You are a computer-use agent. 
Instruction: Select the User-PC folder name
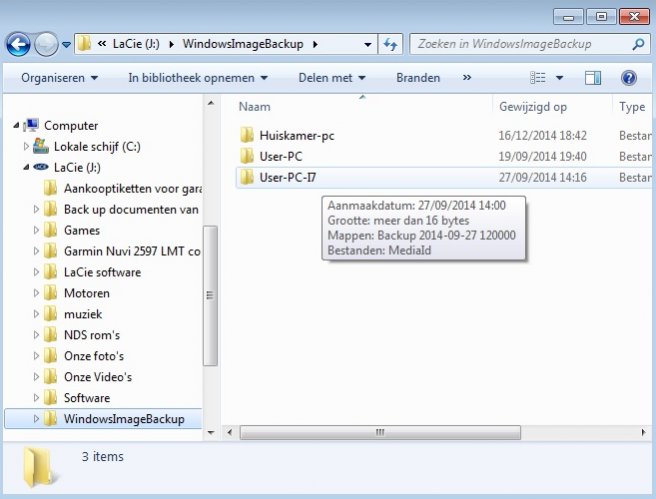[x=281, y=156]
